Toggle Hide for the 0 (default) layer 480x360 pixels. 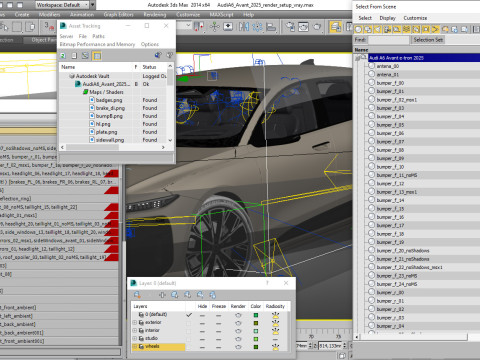tap(202, 315)
